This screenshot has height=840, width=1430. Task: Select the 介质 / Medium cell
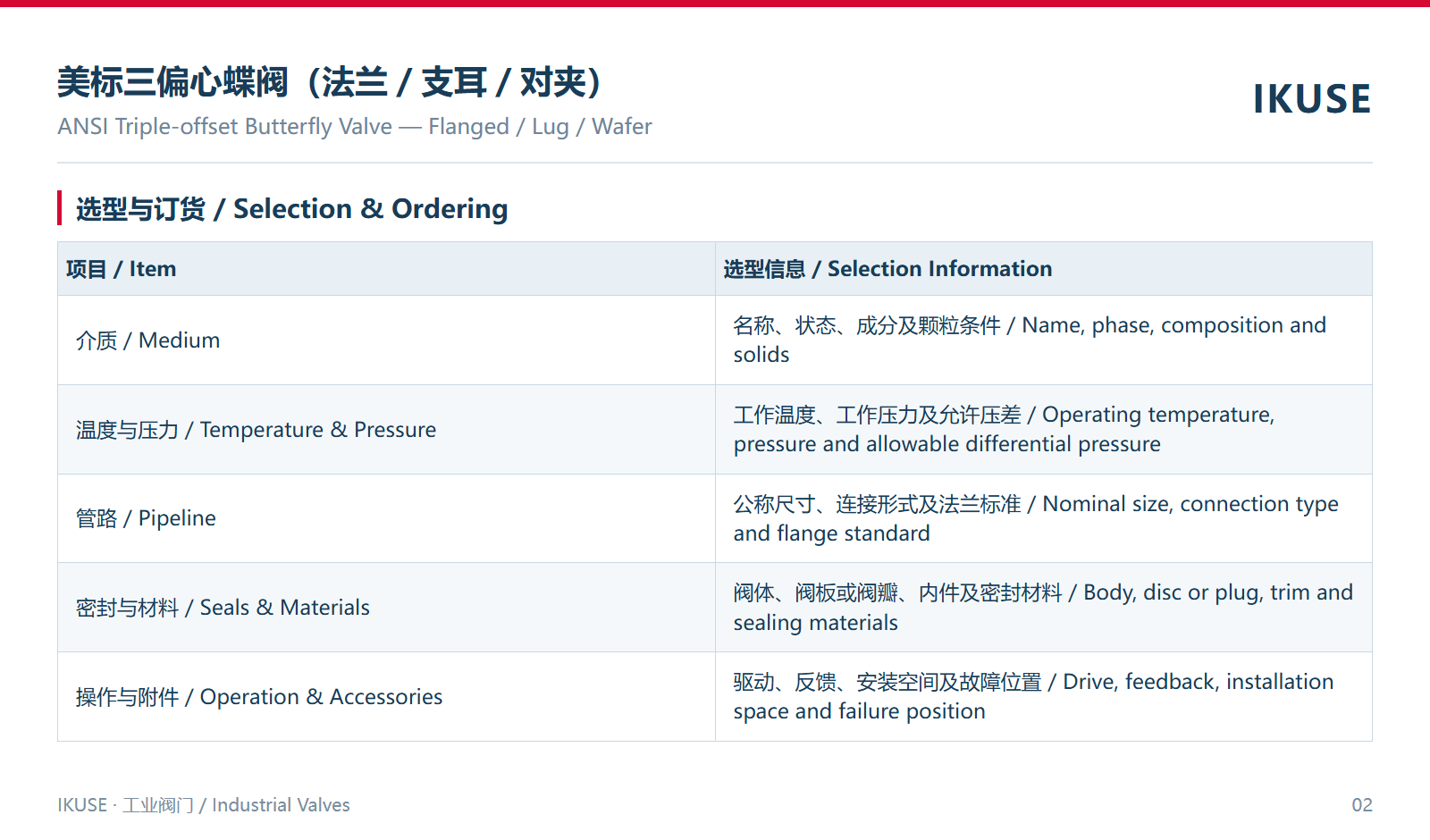(386, 340)
